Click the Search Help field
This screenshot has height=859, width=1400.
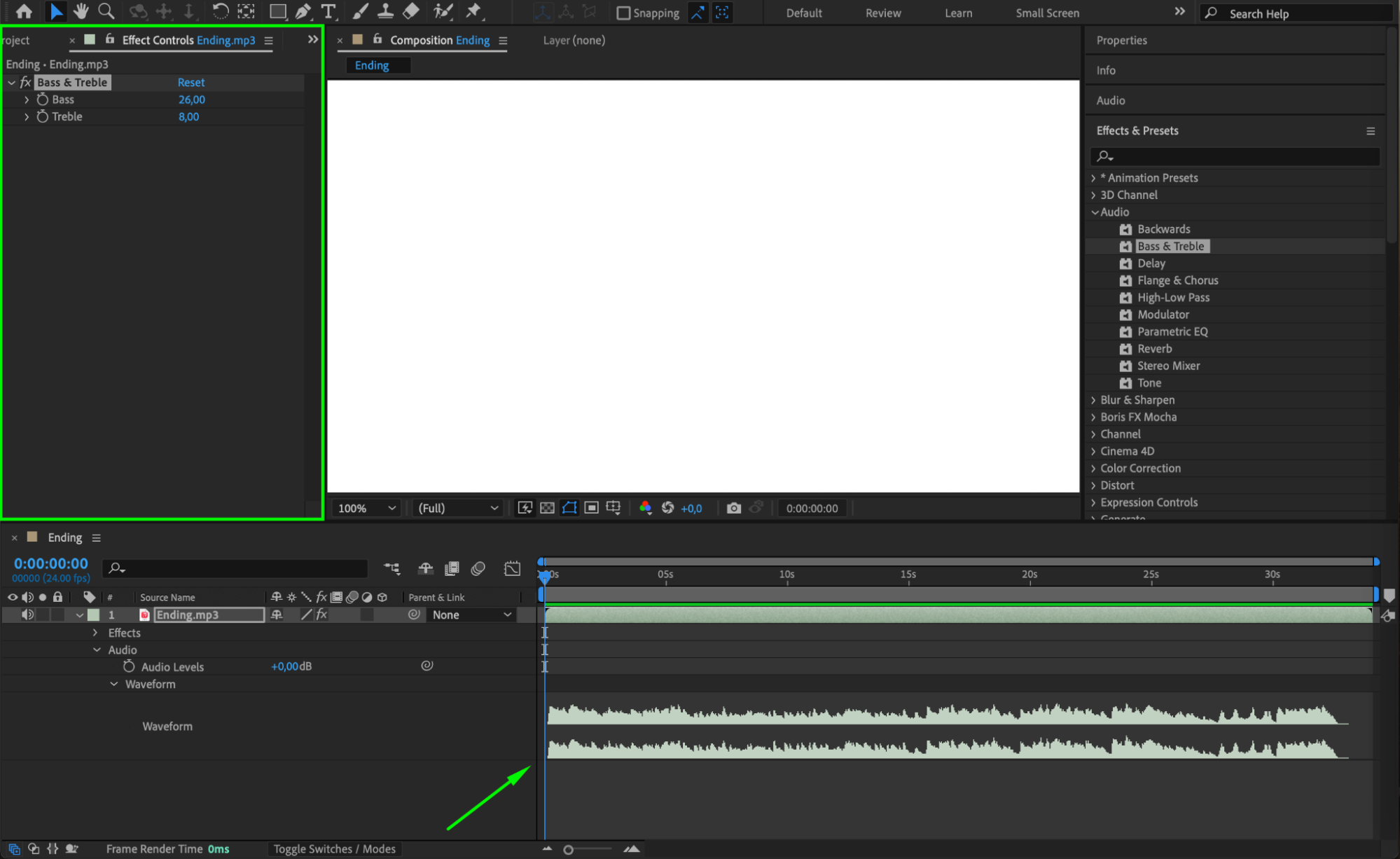[1296, 13]
